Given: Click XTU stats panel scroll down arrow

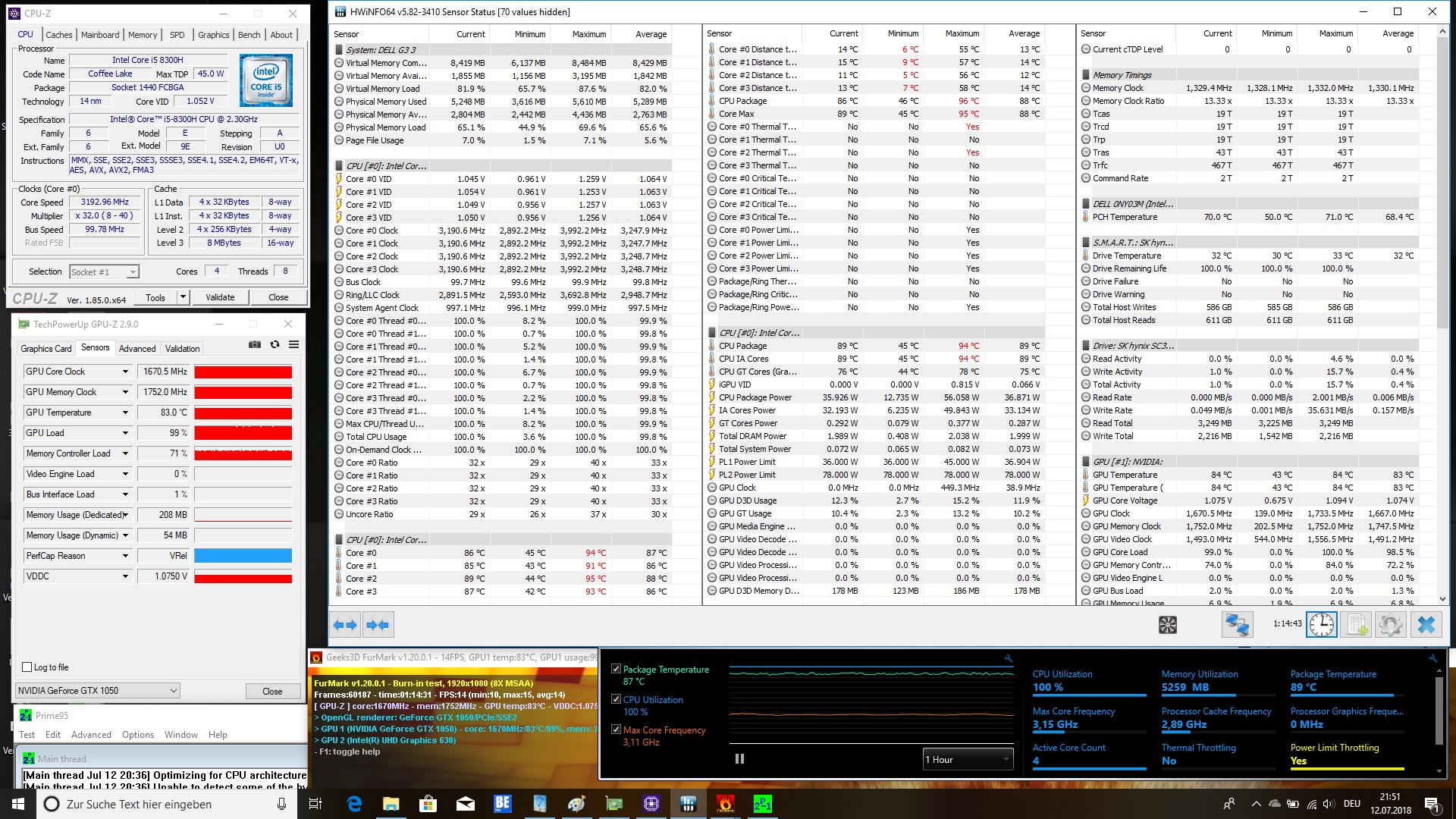Looking at the screenshot, I should (1439, 771).
